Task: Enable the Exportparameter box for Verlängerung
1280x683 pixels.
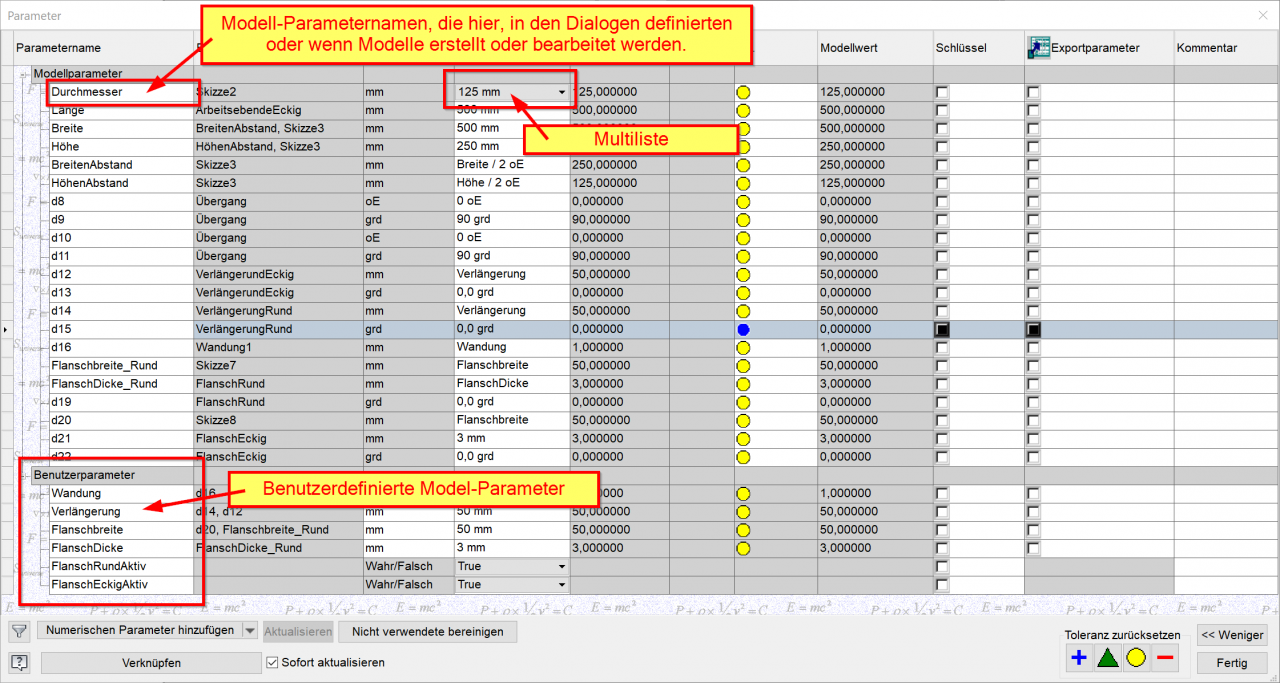Action: pyautogui.click(x=1033, y=512)
